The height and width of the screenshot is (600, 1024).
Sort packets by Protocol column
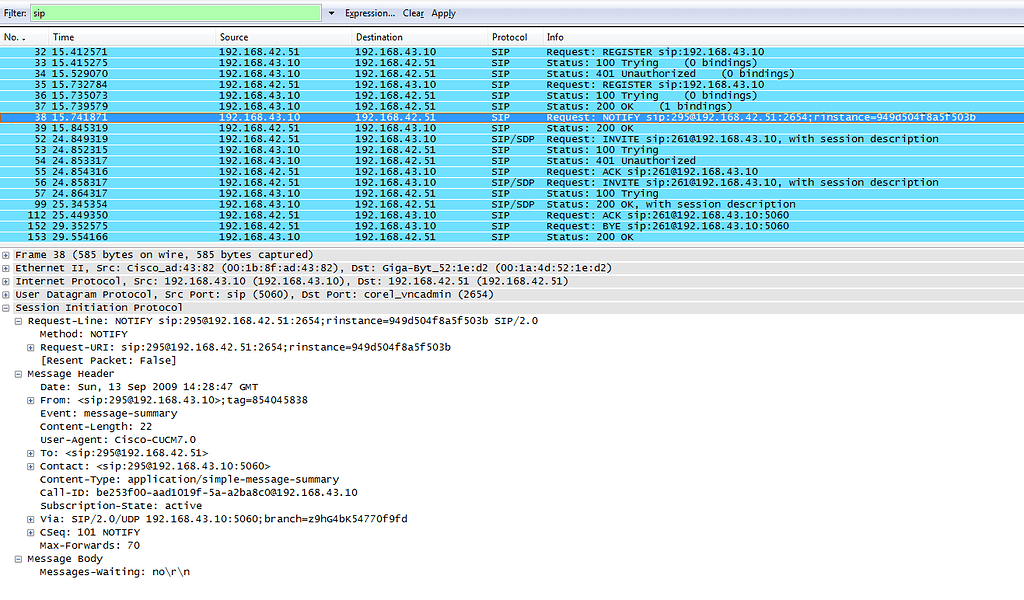coord(510,36)
